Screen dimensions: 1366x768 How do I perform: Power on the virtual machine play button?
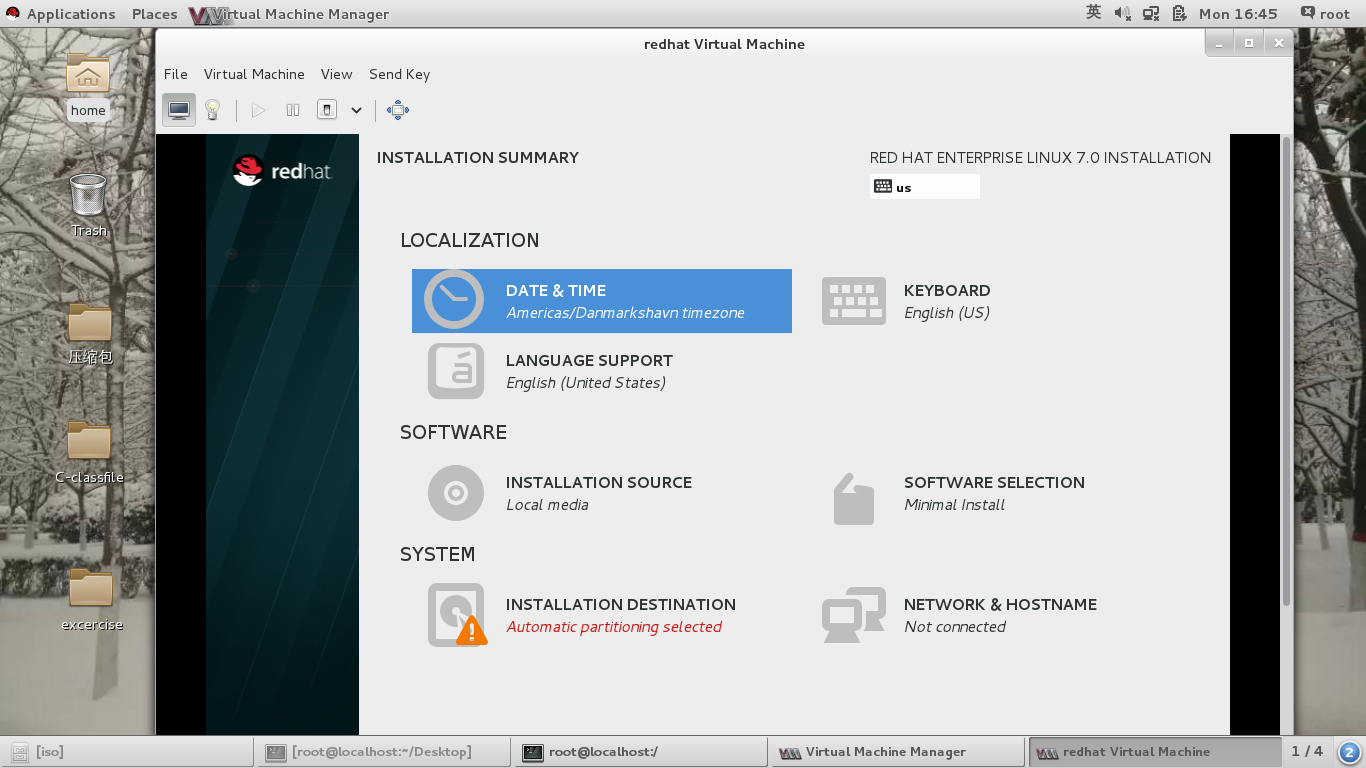tap(258, 110)
